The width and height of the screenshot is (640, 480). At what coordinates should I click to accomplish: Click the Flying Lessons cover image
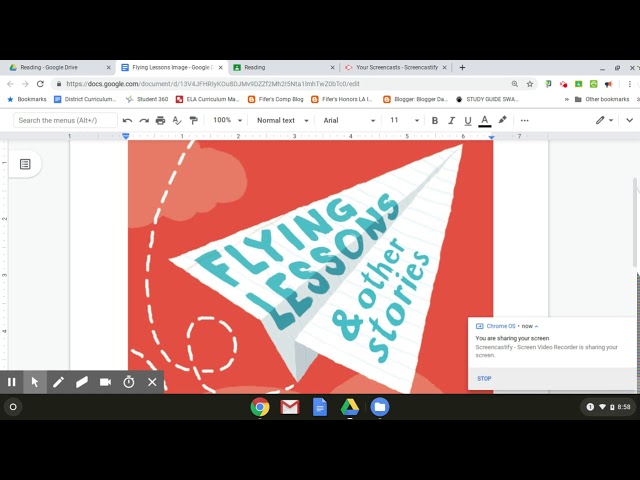[310, 267]
